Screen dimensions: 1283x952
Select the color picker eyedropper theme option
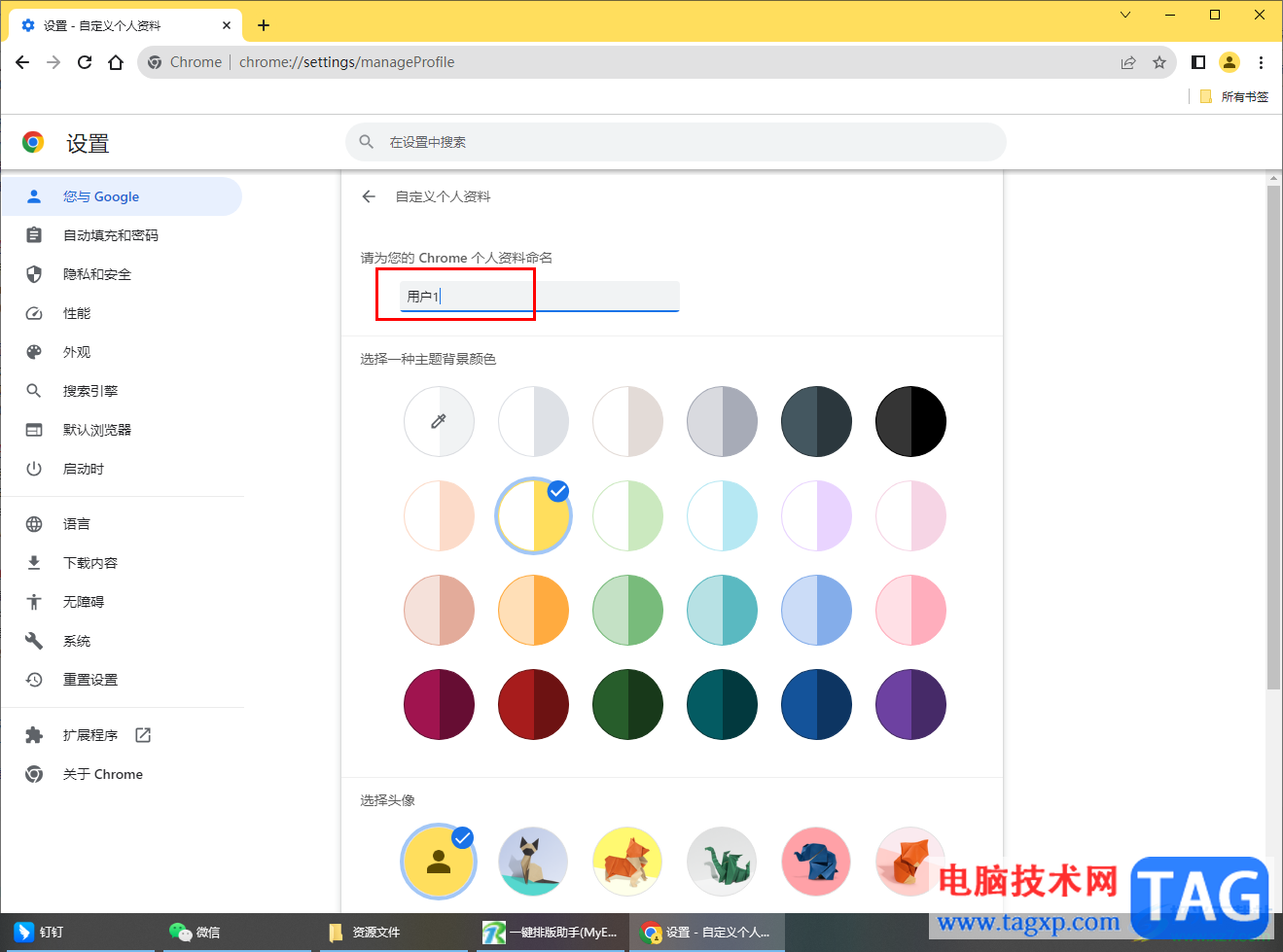(x=439, y=421)
